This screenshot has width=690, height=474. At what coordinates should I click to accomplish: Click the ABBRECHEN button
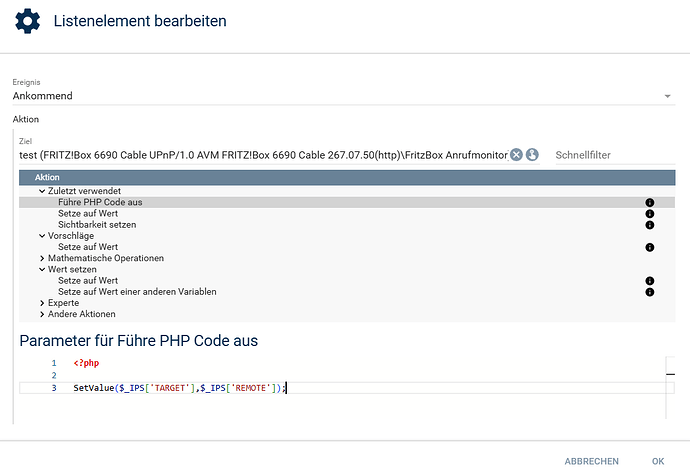click(592, 462)
